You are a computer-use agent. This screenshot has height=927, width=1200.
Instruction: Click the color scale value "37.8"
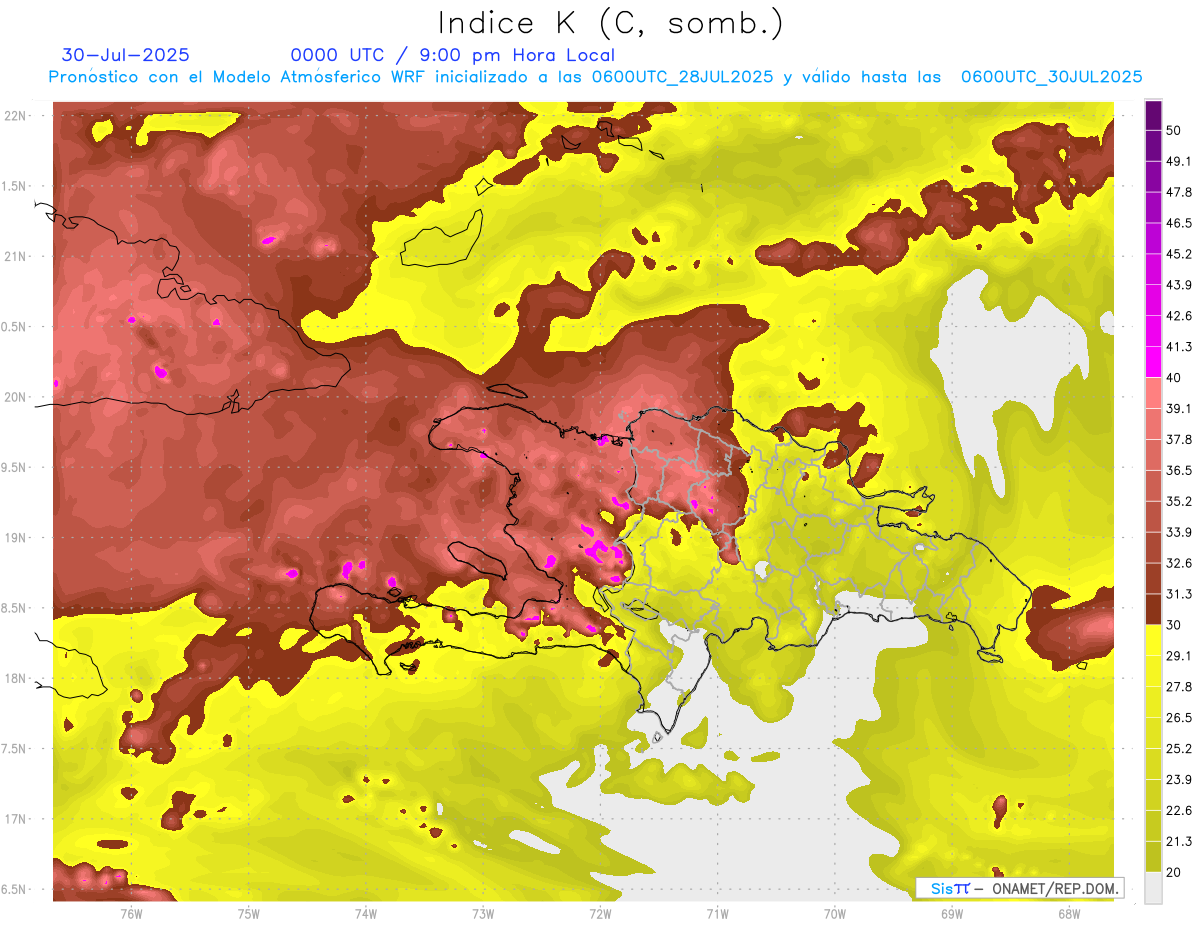1179,439
